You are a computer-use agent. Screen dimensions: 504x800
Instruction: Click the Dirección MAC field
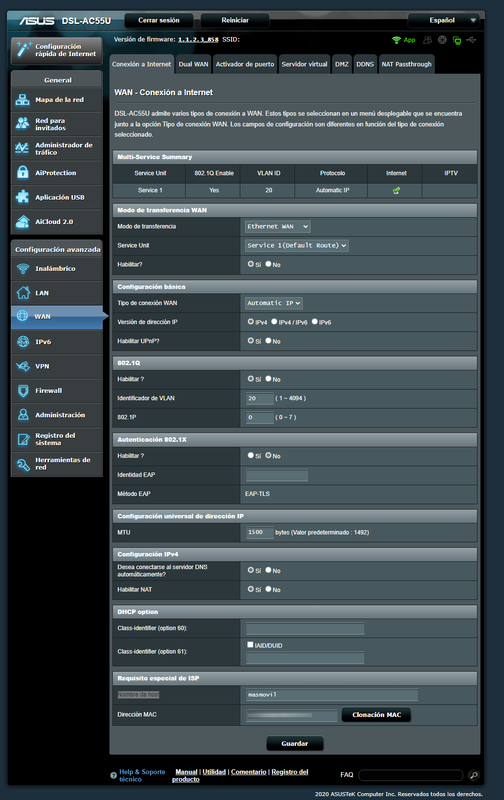[x=291, y=715]
